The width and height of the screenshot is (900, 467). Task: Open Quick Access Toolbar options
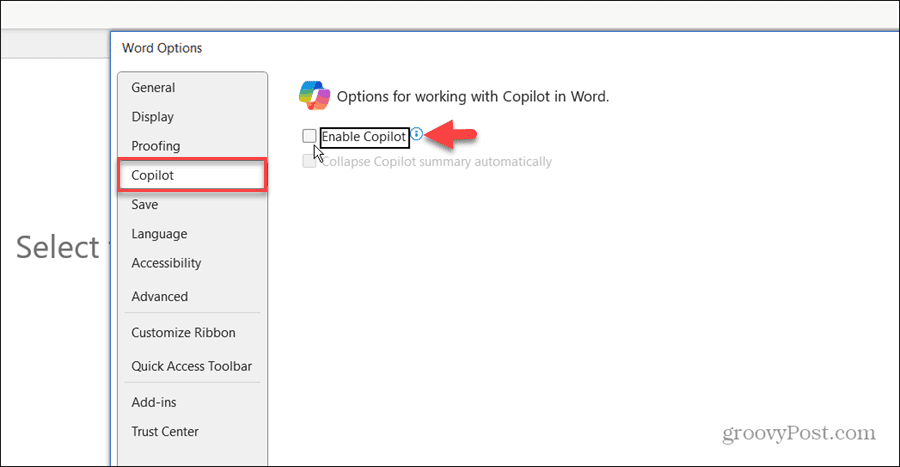click(x=192, y=366)
